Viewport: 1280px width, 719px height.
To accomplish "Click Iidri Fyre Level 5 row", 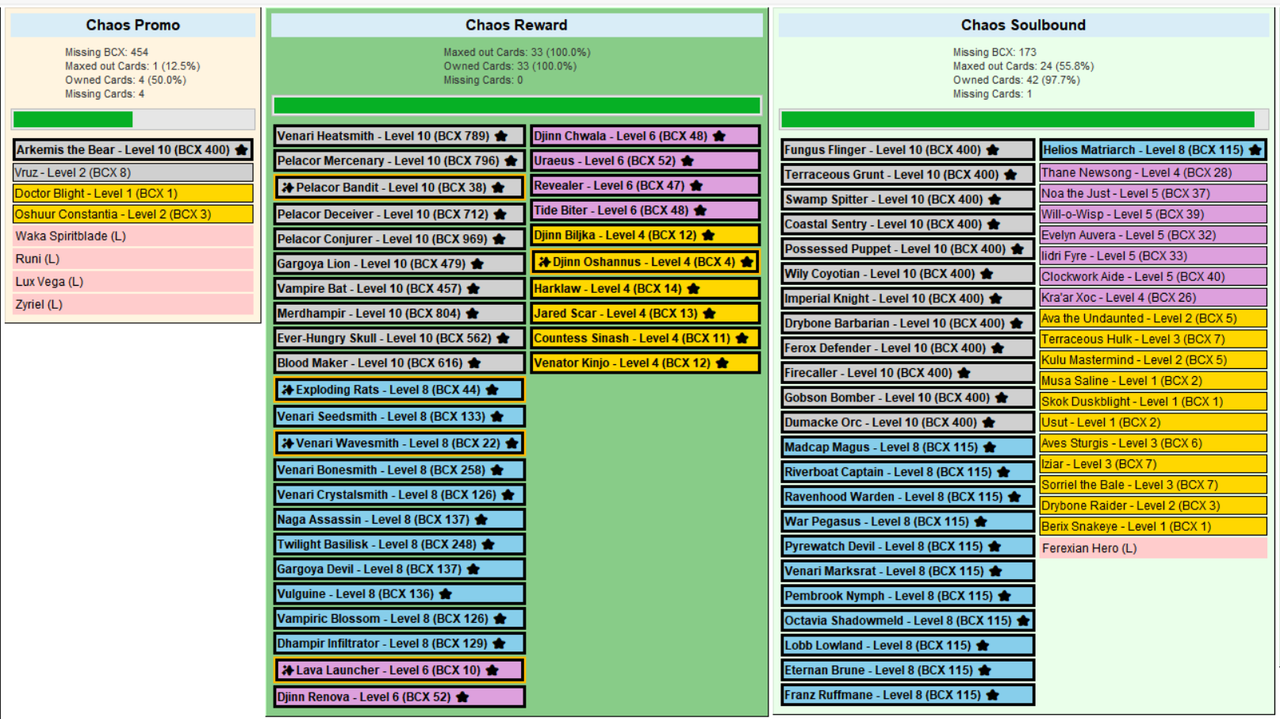I will [1153, 256].
